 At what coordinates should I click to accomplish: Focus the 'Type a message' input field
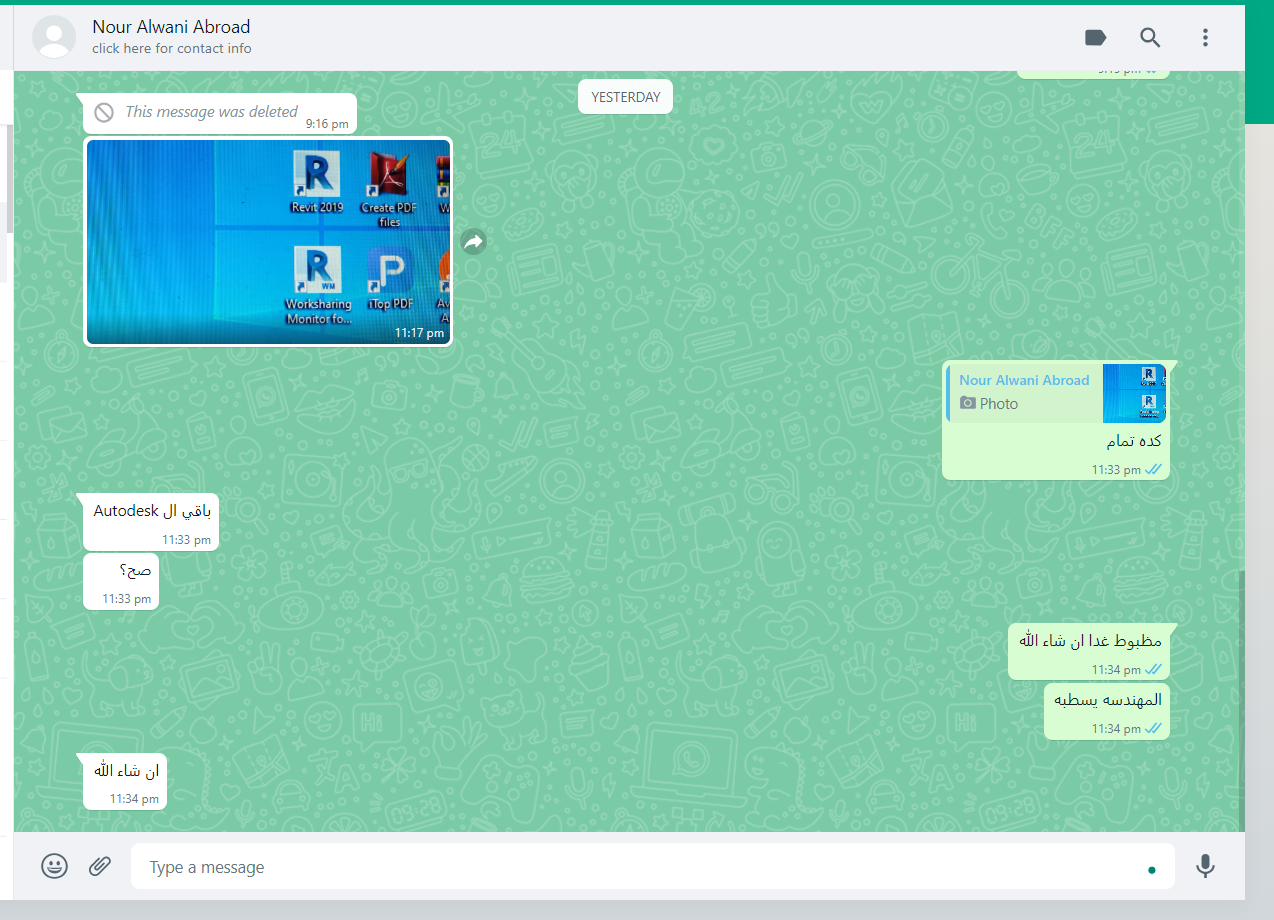click(652, 866)
